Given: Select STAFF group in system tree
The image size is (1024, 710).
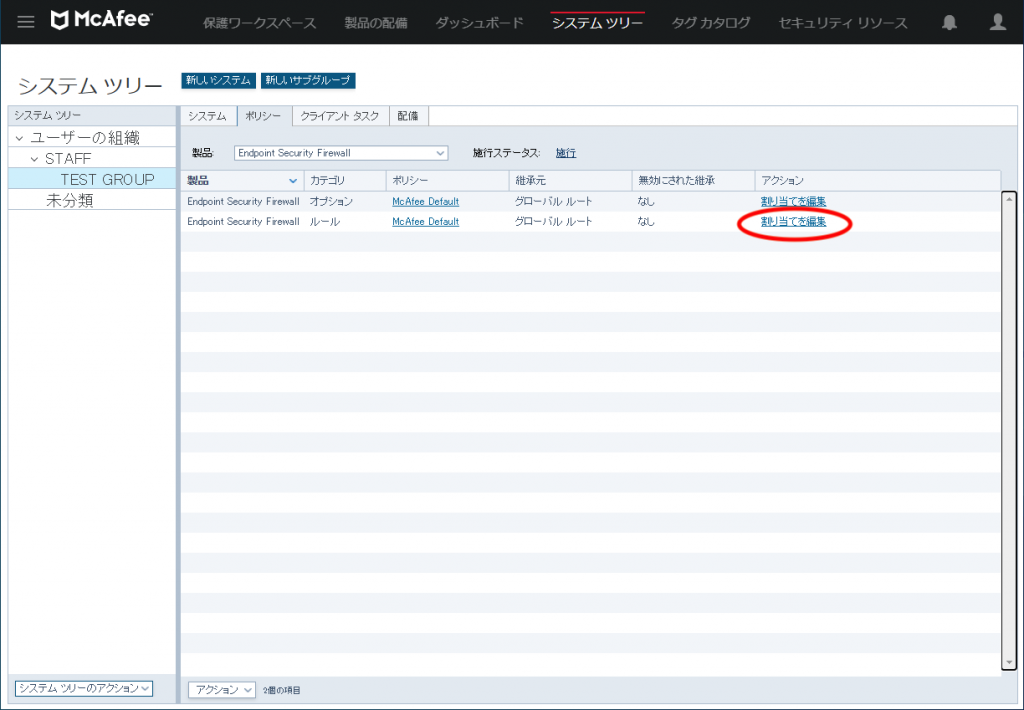Looking at the screenshot, I should (x=68, y=159).
